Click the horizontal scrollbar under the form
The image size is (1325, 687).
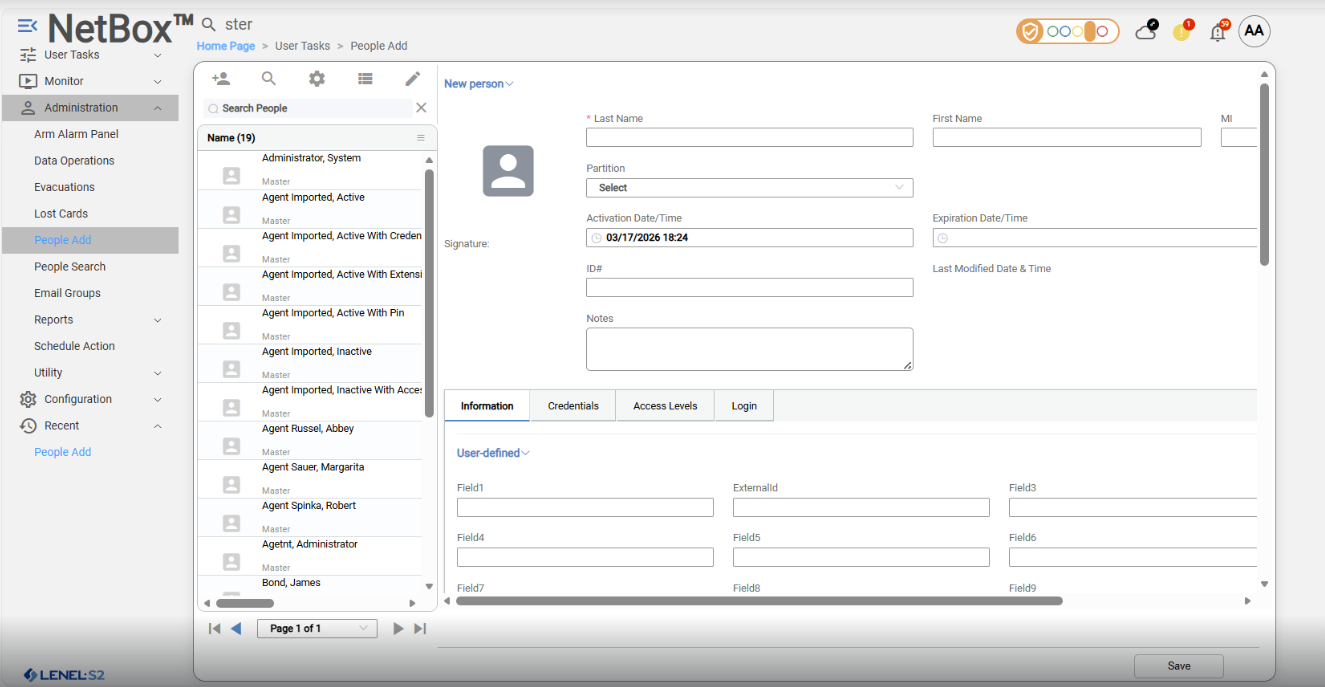pos(759,601)
